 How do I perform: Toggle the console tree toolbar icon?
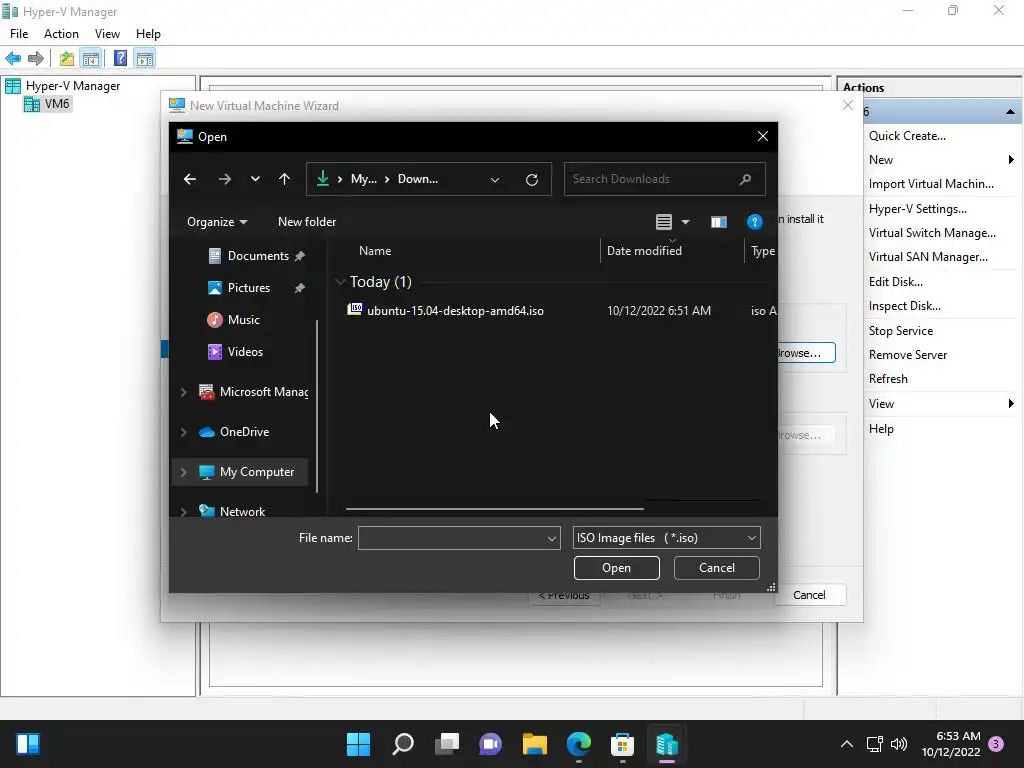pos(91,59)
